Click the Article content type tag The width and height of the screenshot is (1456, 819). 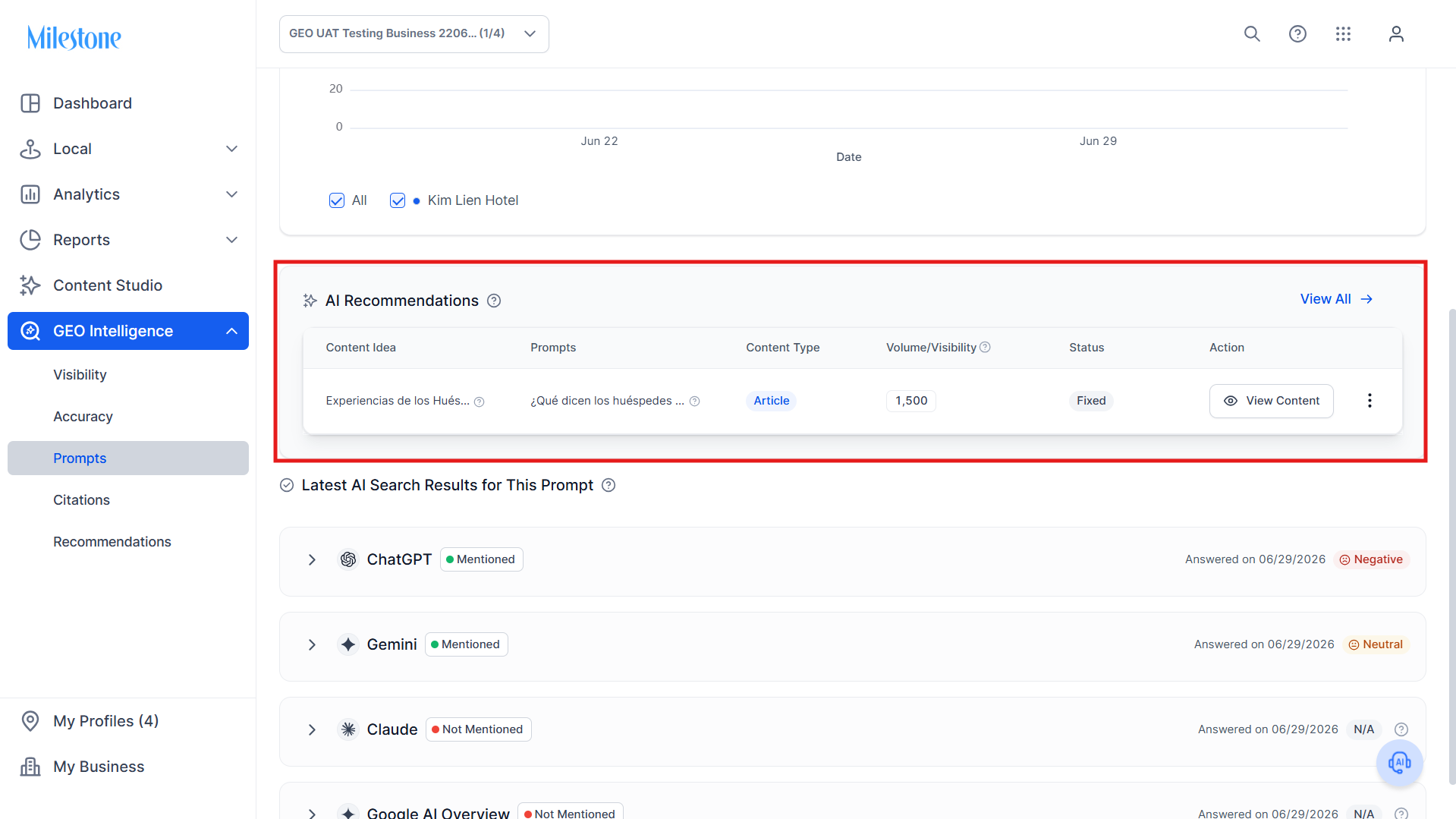click(x=771, y=401)
